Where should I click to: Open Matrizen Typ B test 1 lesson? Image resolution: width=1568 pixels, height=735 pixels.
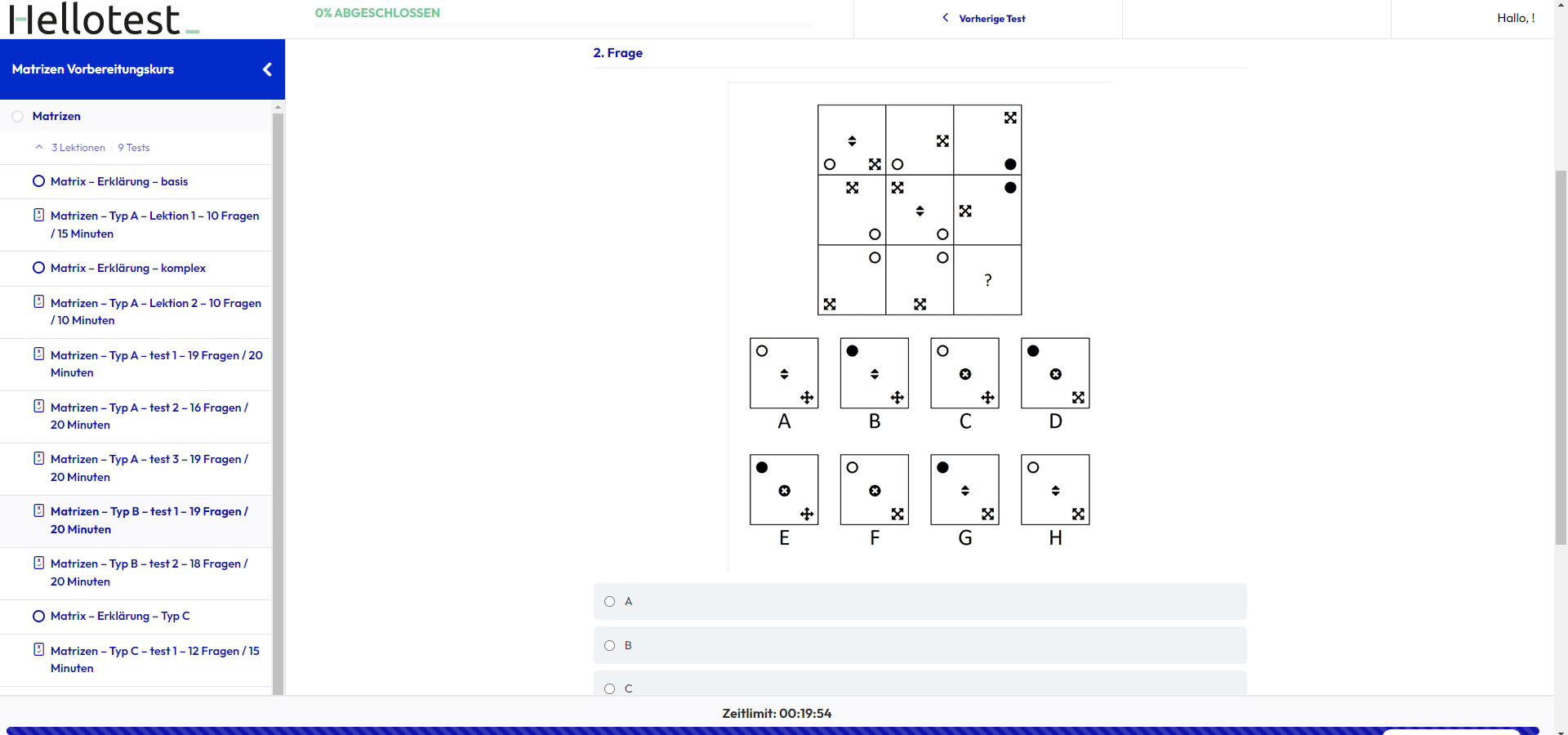coord(149,520)
